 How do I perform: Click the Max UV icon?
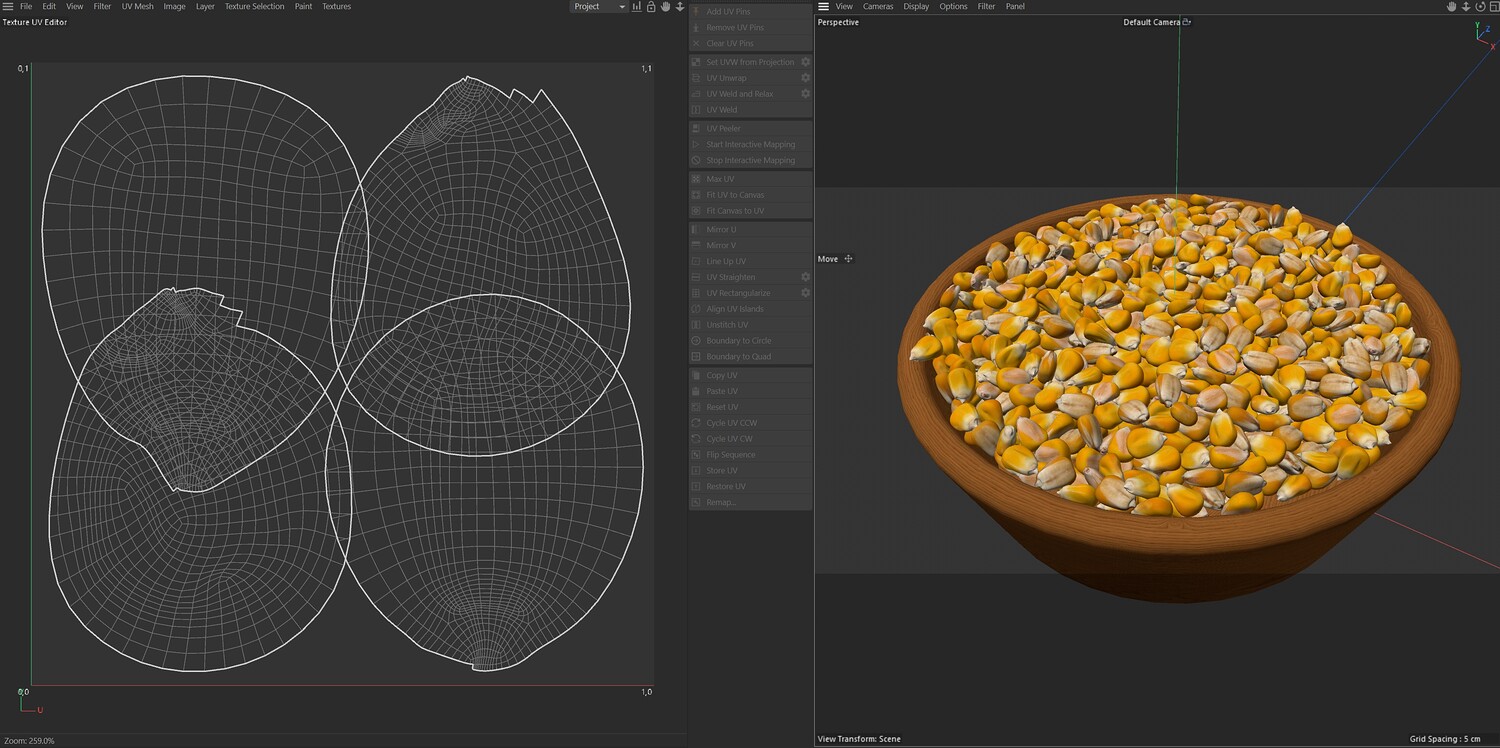(697, 179)
